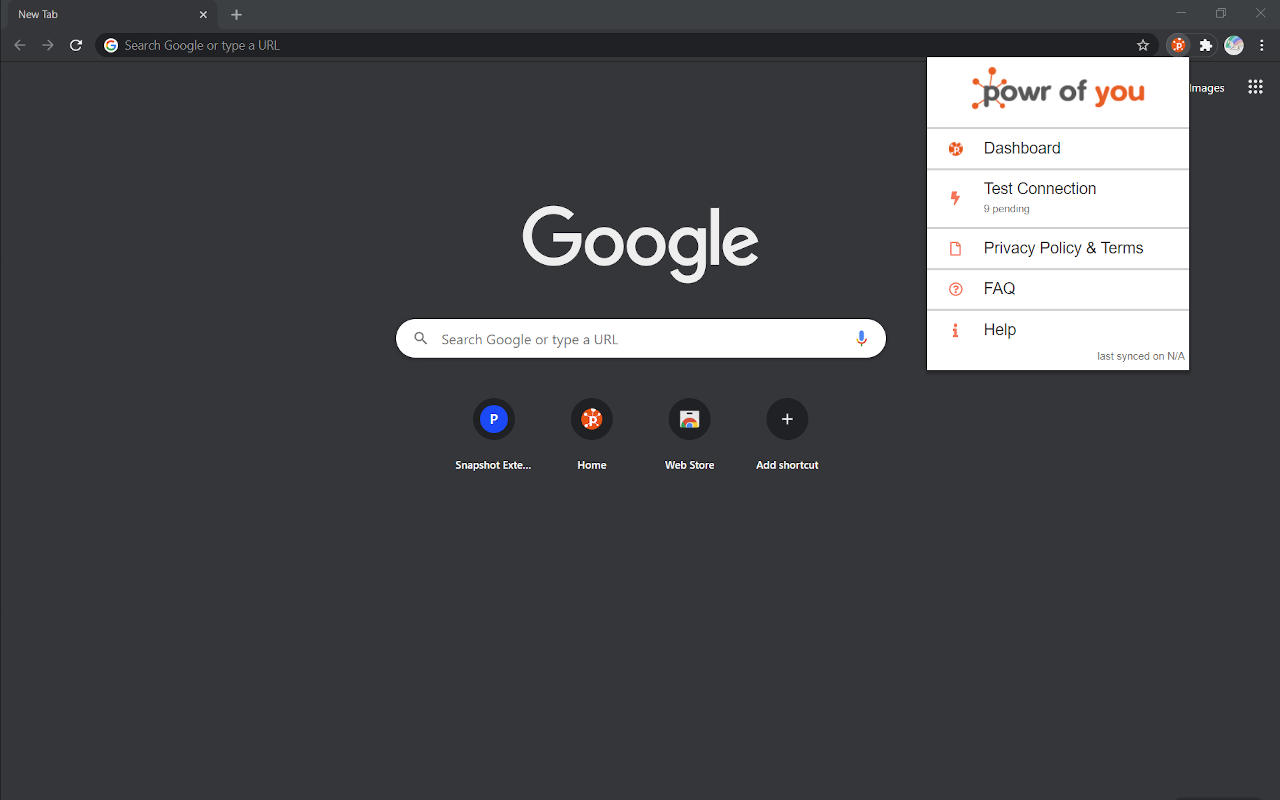Click the Powr of You logo in popup
1280x800 pixels.
[1058, 90]
